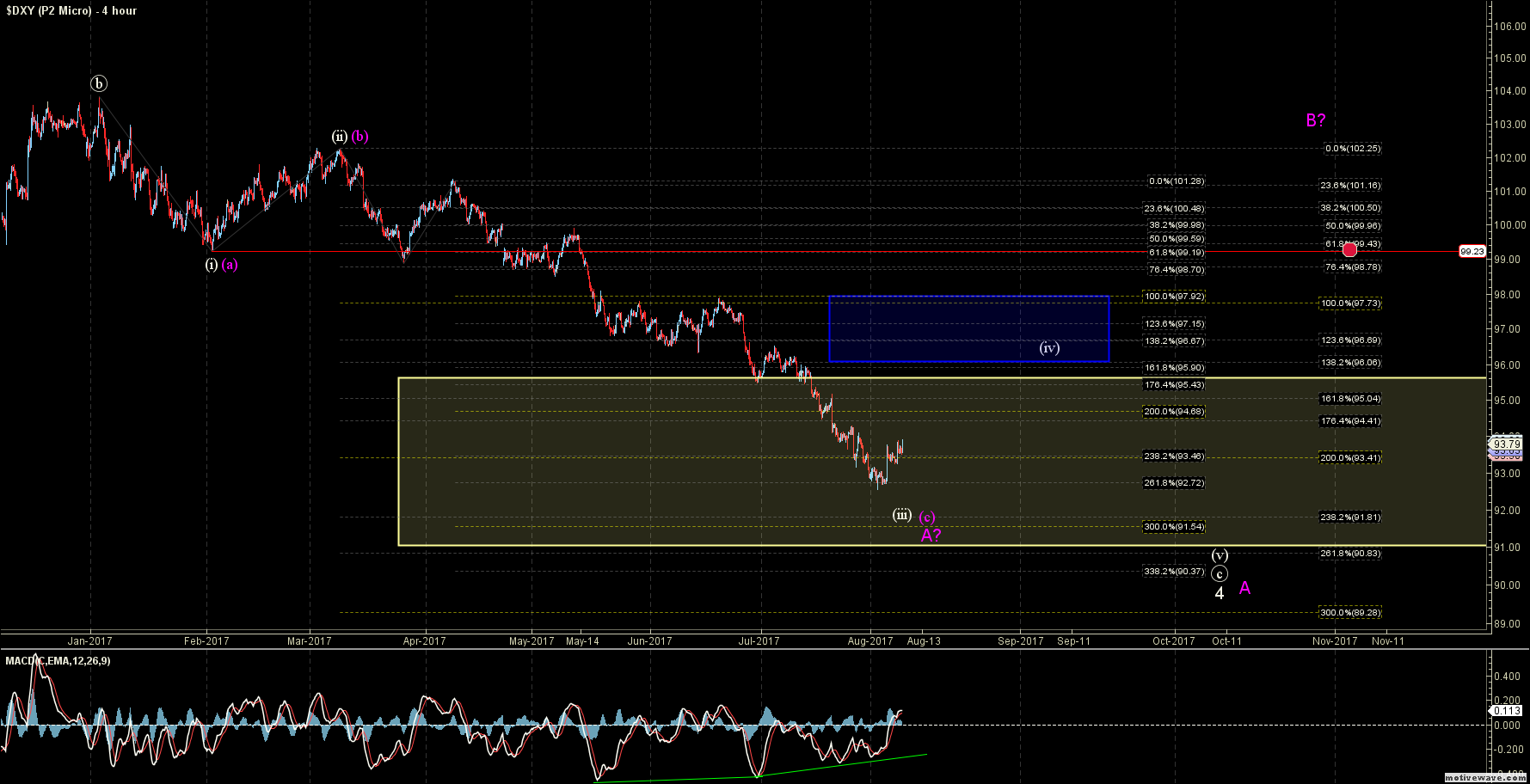
Task: Click the 99.23 price tag on the right axis
Action: pos(1472,252)
